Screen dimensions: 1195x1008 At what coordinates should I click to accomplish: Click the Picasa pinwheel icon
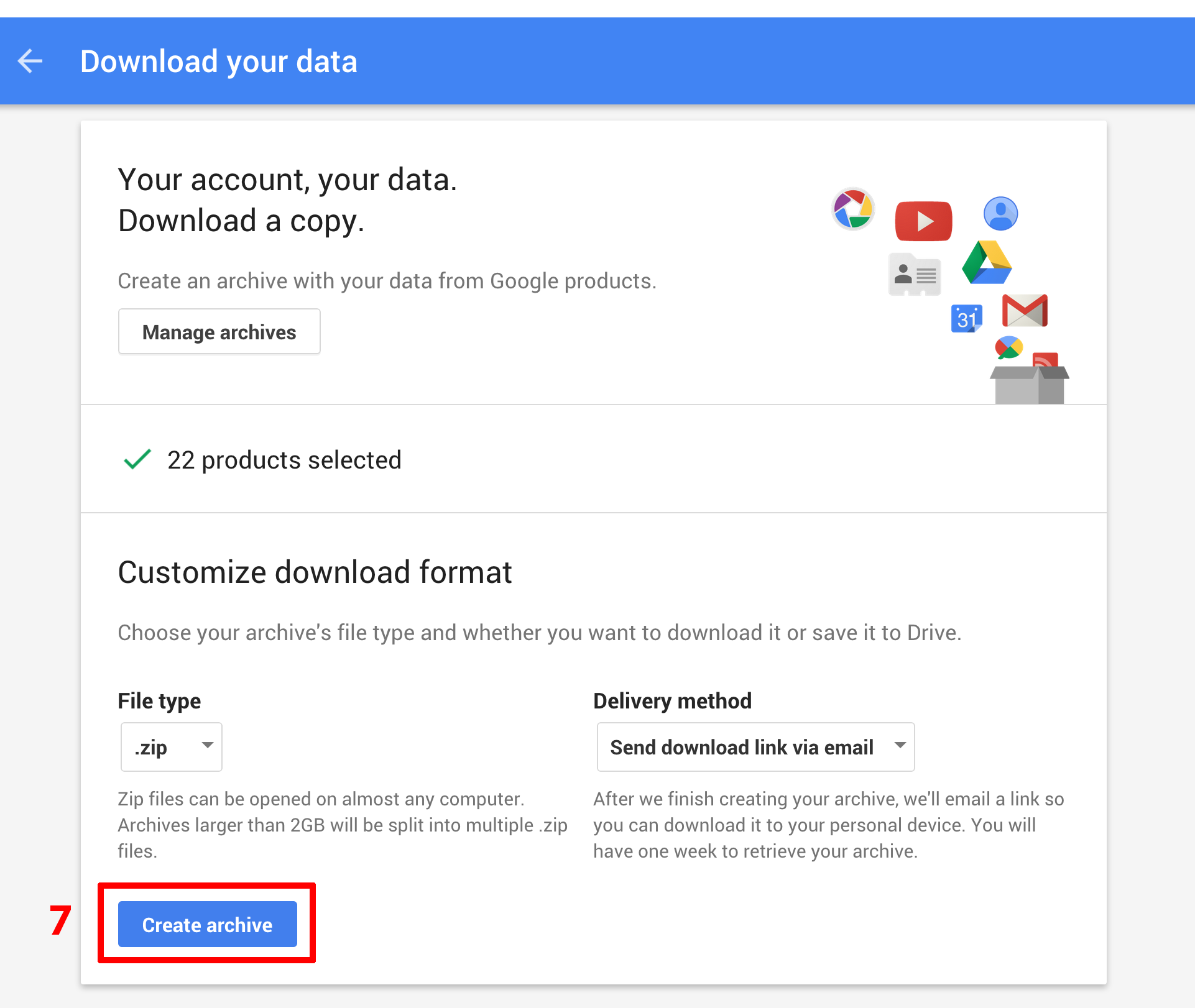tap(853, 209)
